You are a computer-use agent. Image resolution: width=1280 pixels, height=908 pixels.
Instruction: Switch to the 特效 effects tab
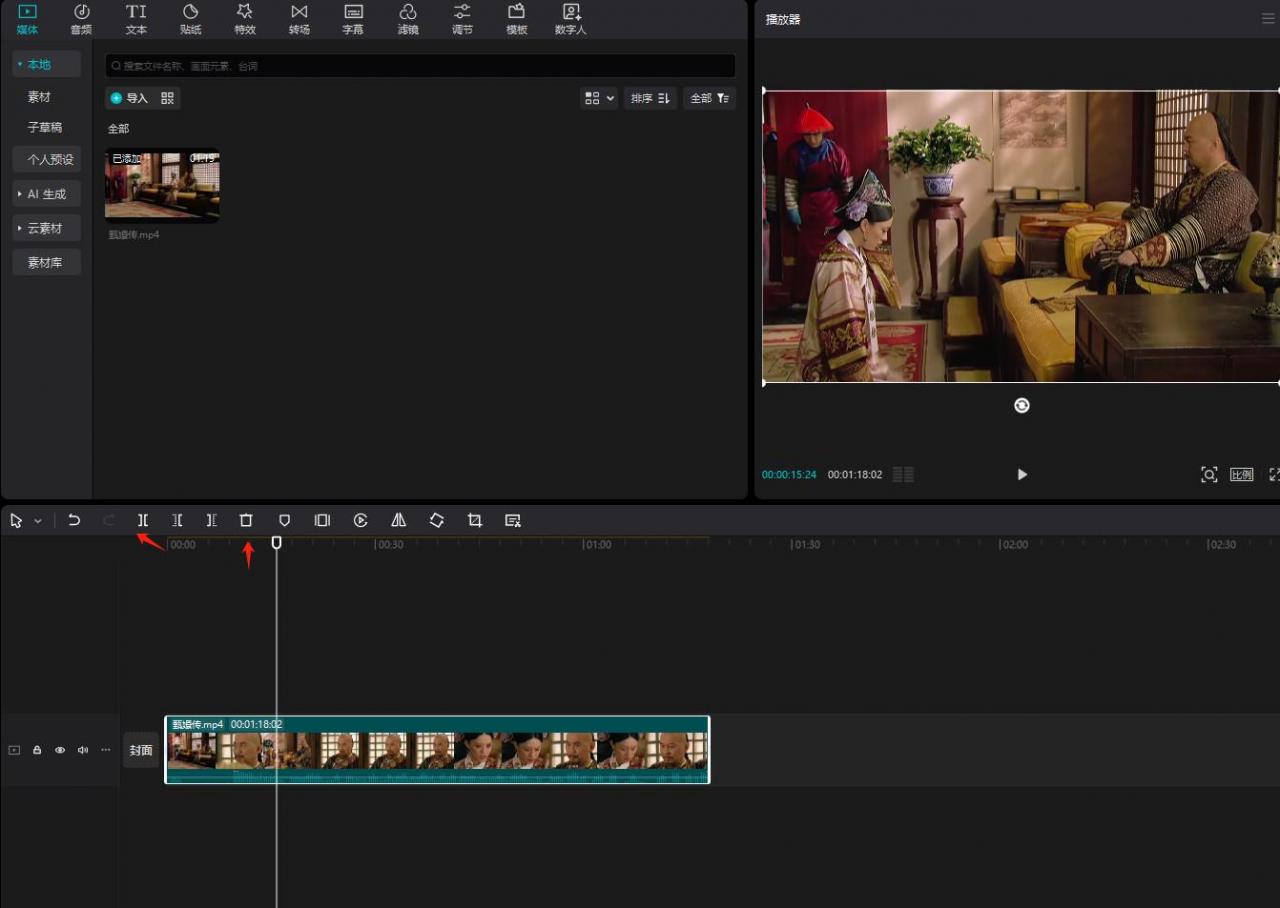pos(245,19)
